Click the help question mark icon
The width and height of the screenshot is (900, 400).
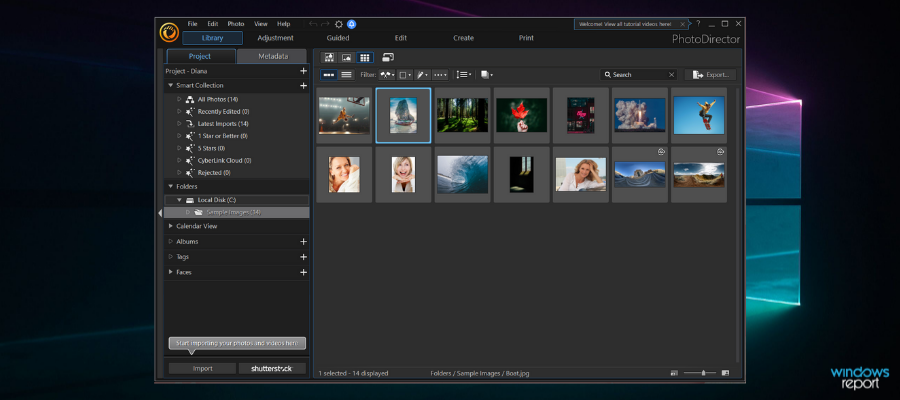698,24
